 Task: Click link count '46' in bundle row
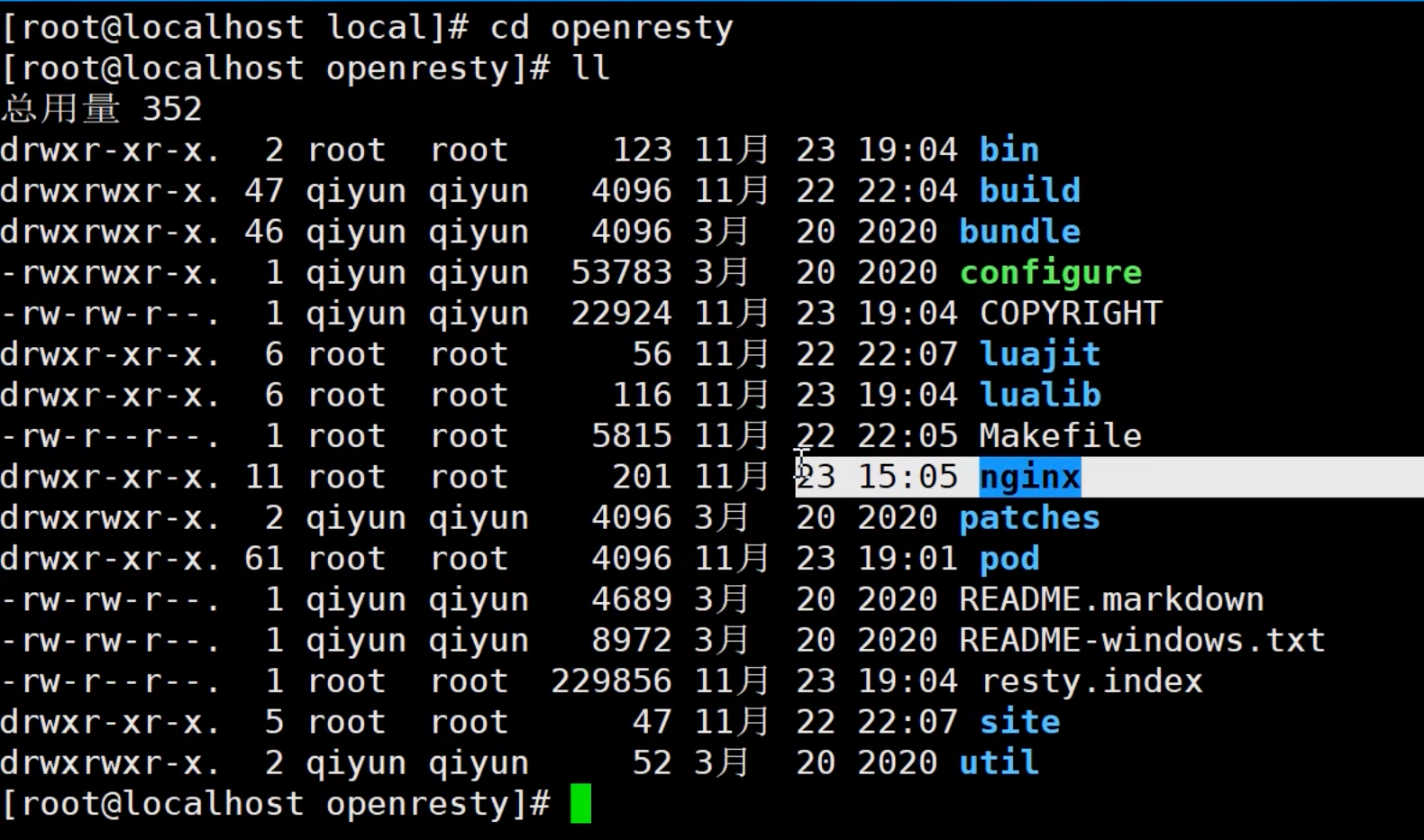[x=264, y=232]
